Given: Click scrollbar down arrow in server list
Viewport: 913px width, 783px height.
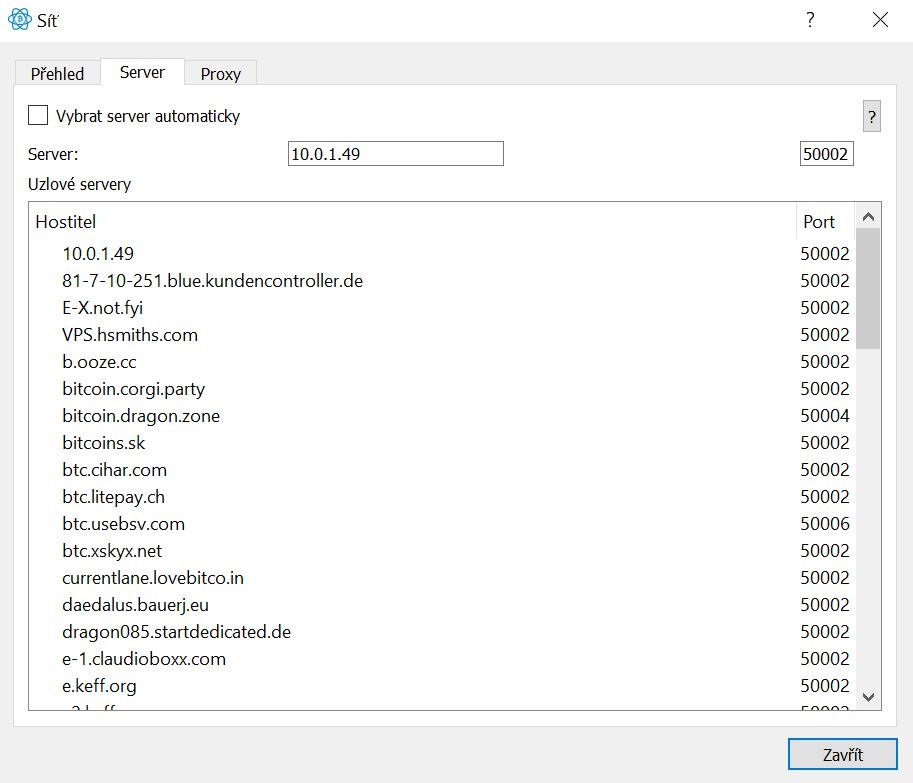Looking at the screenshot, I should click(868, 697).
